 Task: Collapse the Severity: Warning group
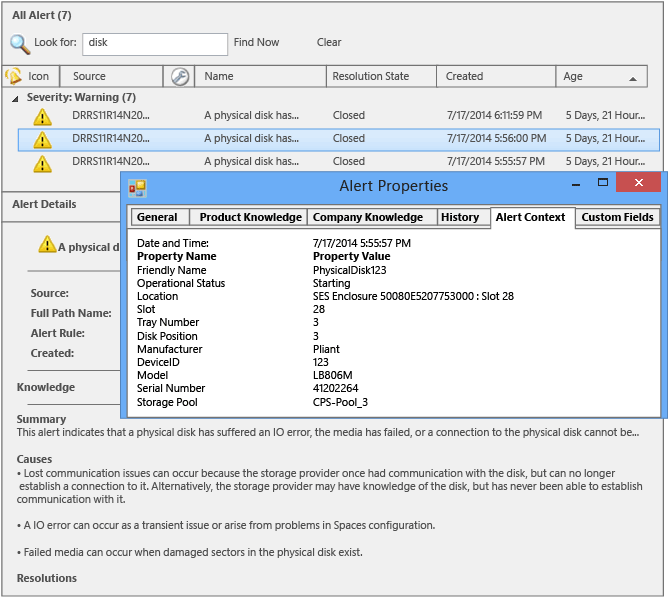(x=15, y=99)
